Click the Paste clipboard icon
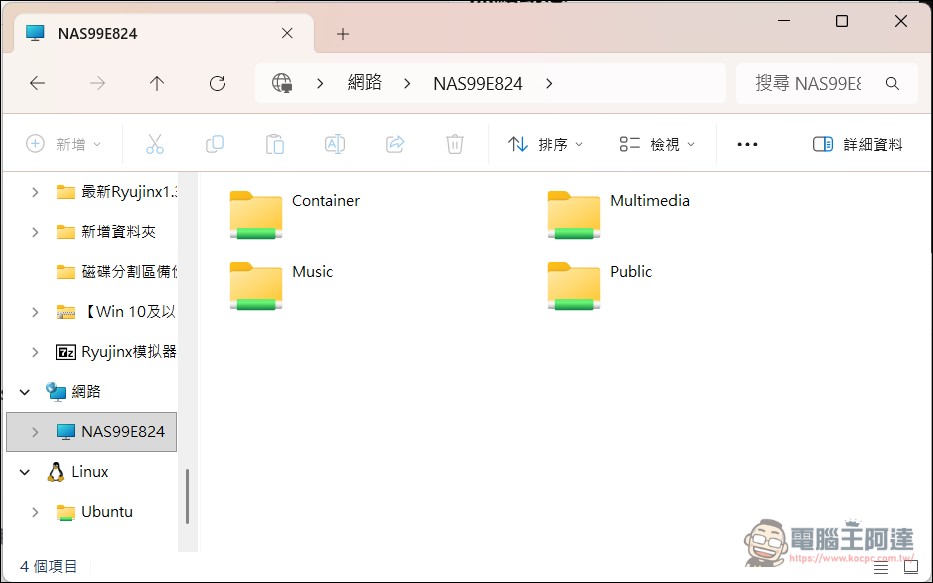Screen dimensions: 933x583 [x=274, y=144]
